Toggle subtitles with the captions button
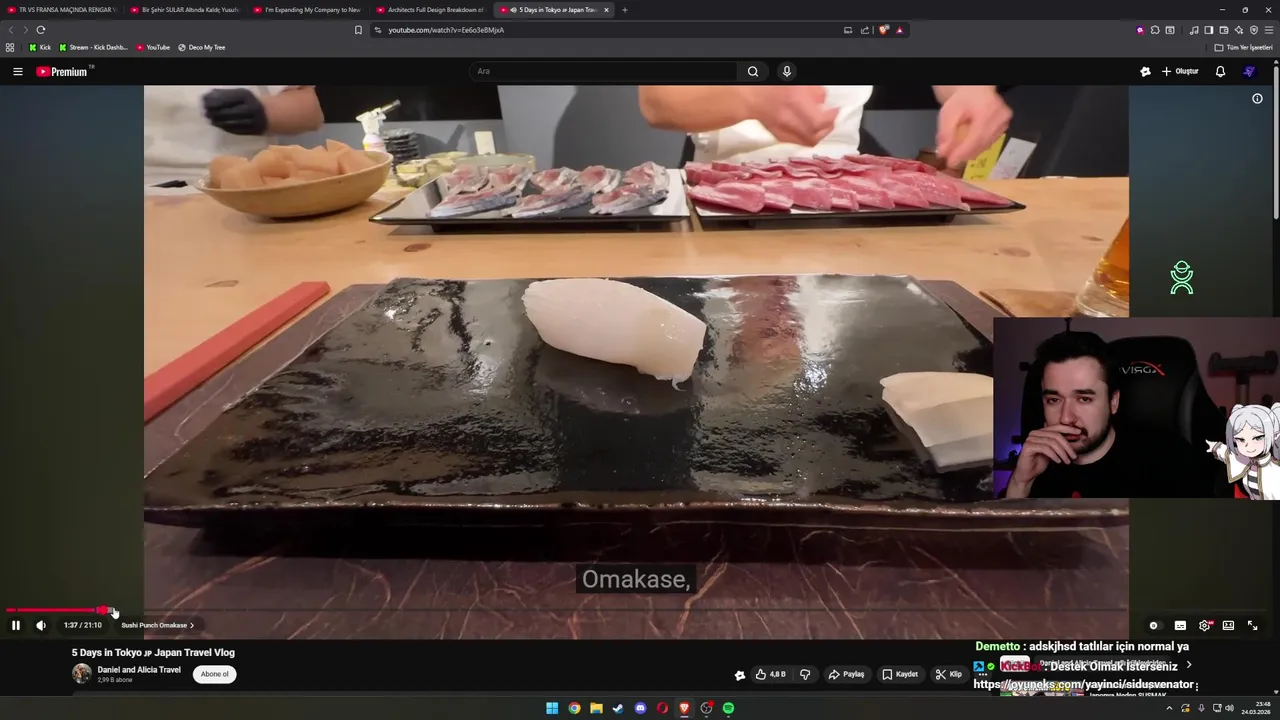This screenshot has height=720, width=1280. [x=1180, y=625]
